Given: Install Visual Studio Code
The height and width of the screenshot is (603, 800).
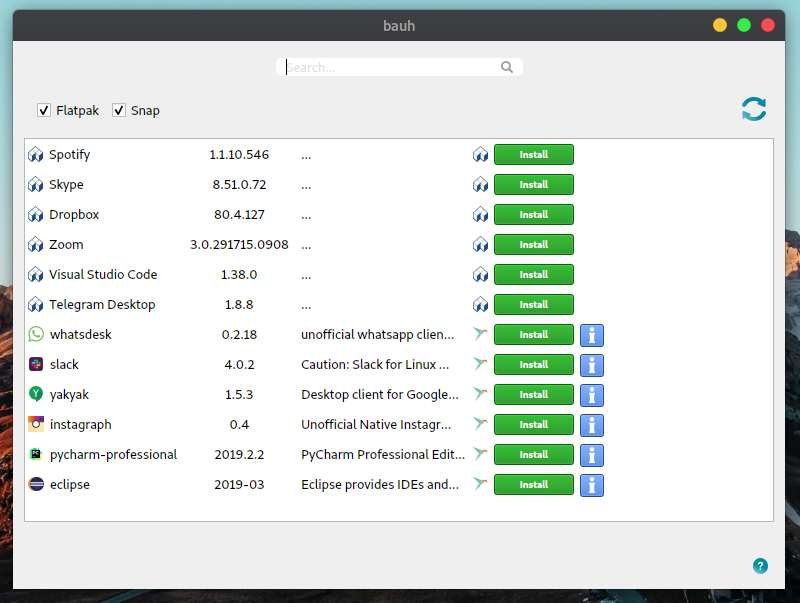Looking at the screenshot, I should [534, 275].
